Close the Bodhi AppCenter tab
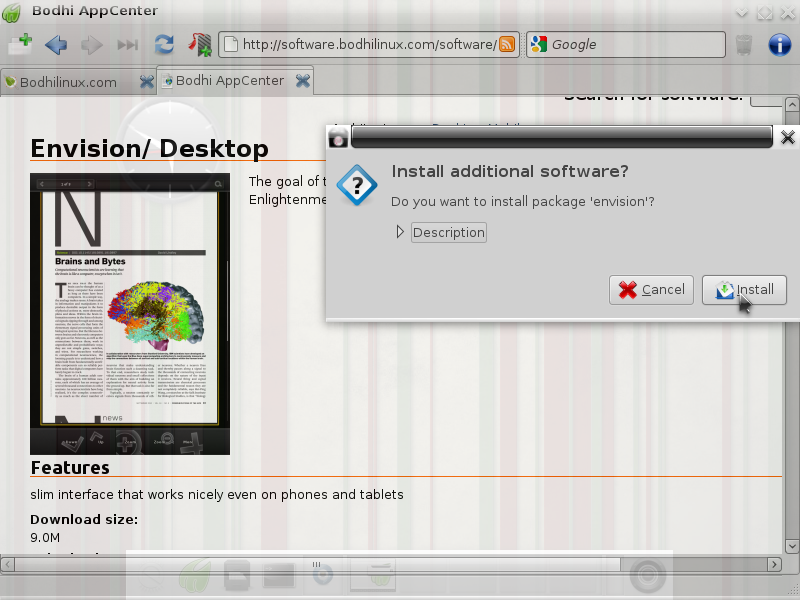800x600 pixels. 303,81
